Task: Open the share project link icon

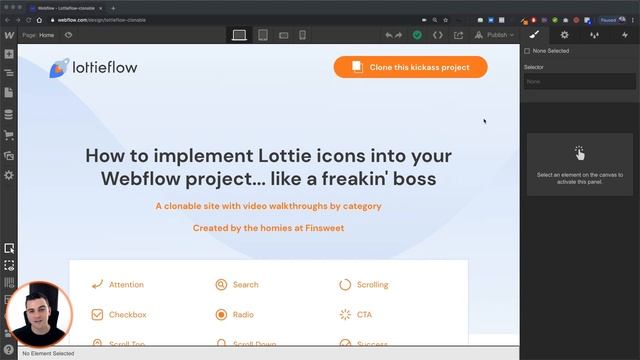Action: [458, 36]
